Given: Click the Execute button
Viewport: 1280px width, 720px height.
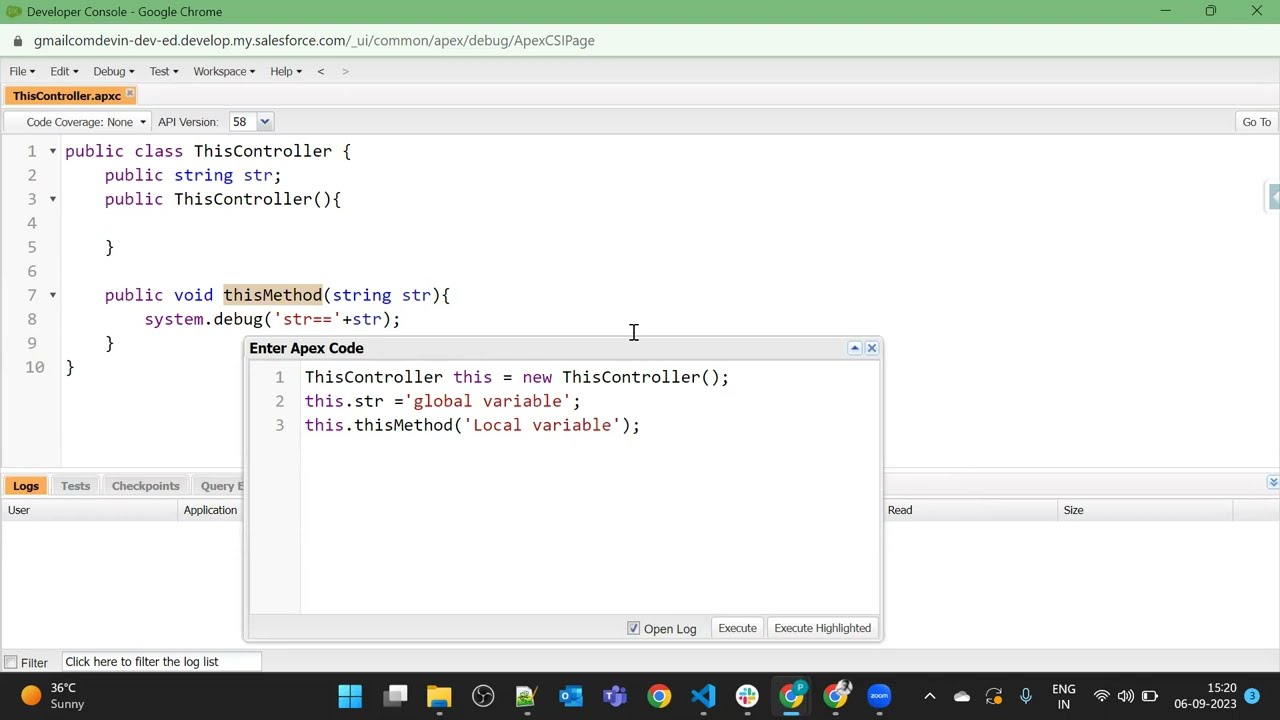Looking at the screenshot, I should (x=737, y=628).
